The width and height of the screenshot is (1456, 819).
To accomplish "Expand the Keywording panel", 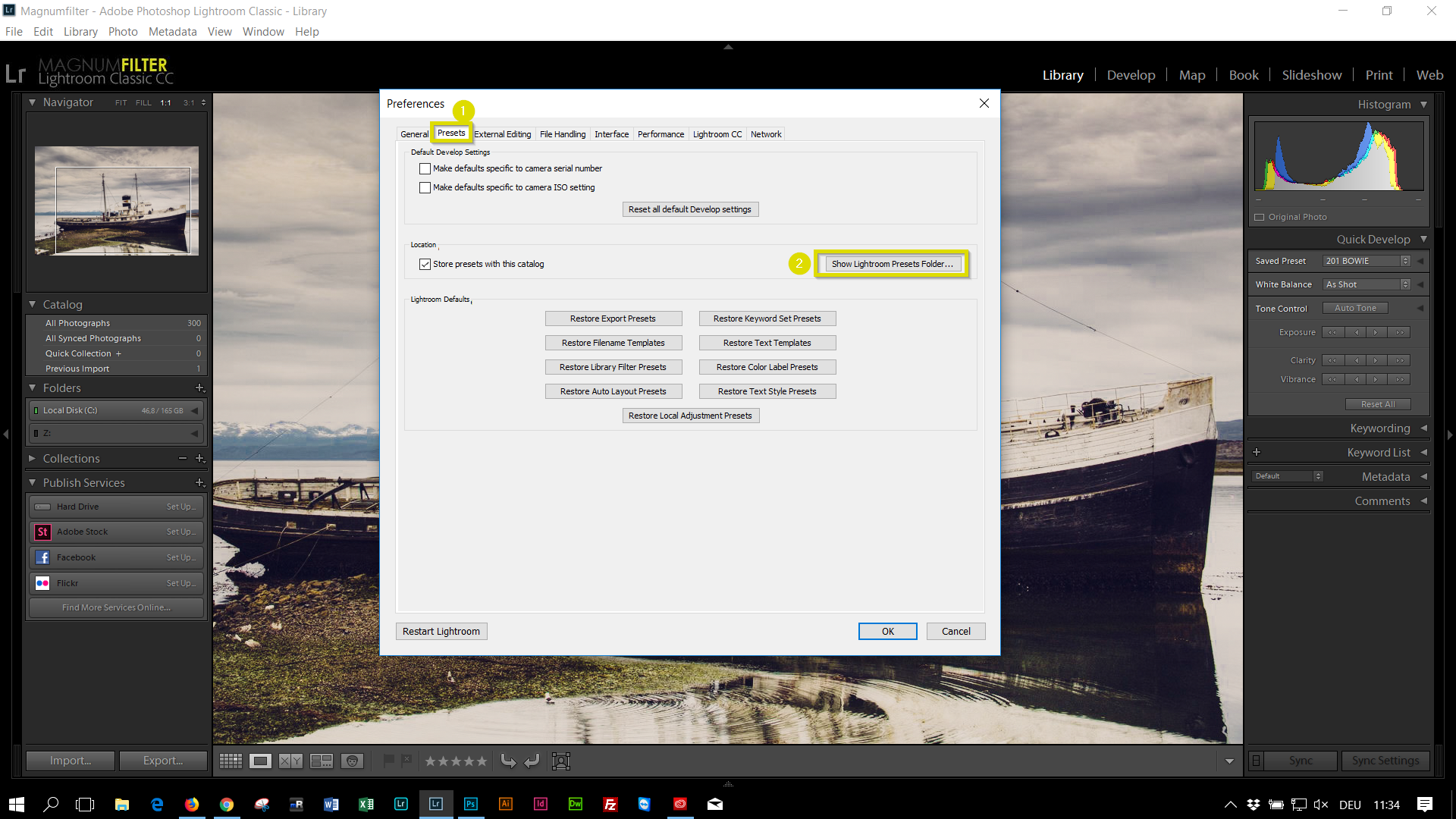I will click(1423, 428).
